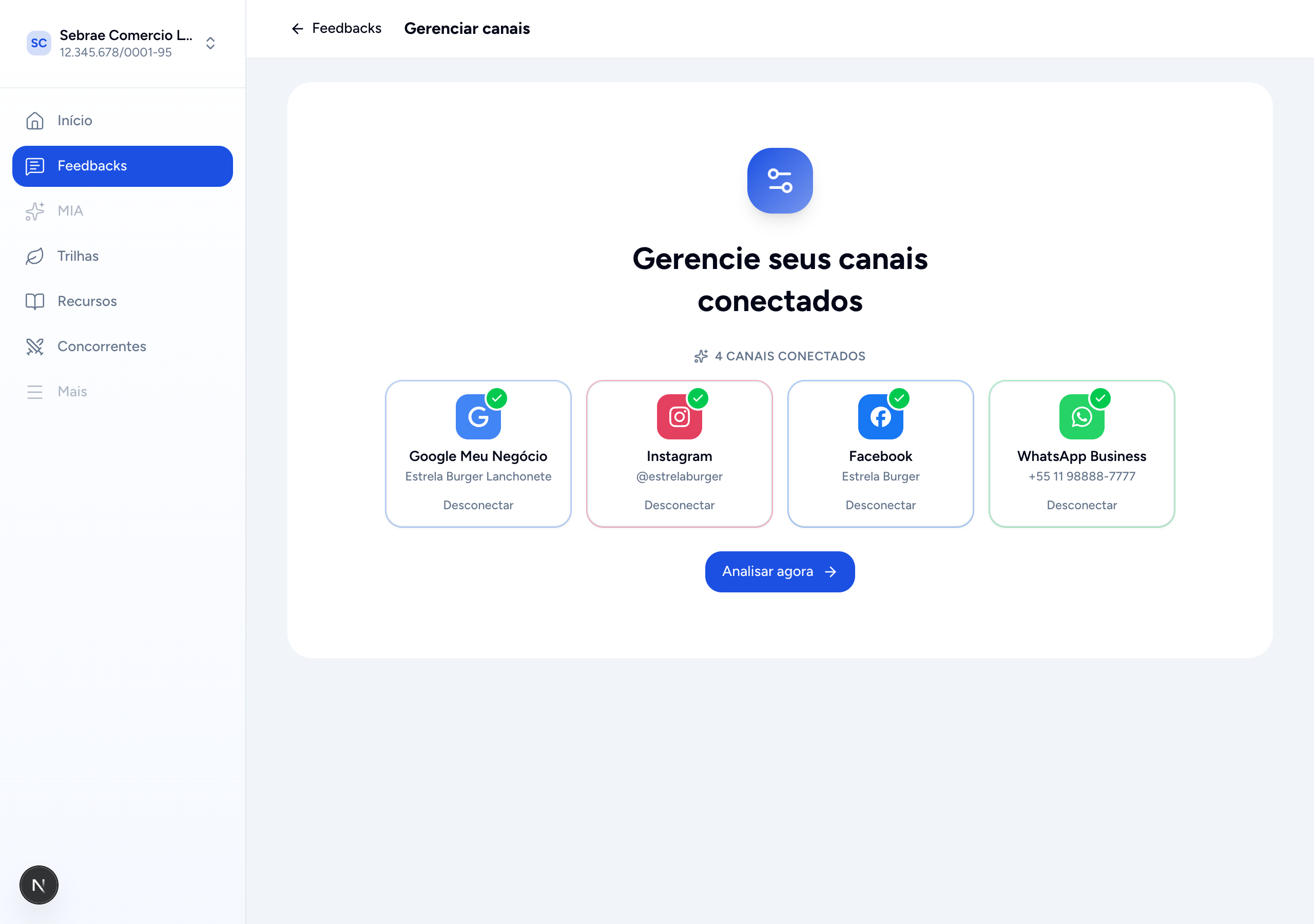Expand the Sebrae Comercio company switcher

click(210, 44)
